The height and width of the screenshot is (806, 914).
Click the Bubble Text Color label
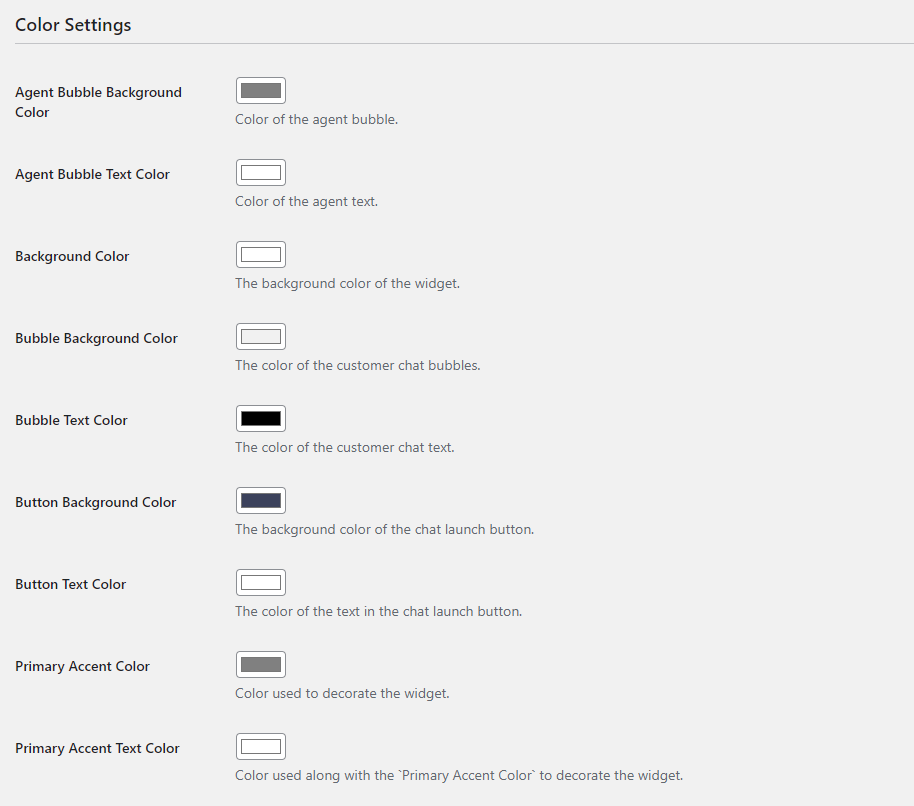point(71,420)
